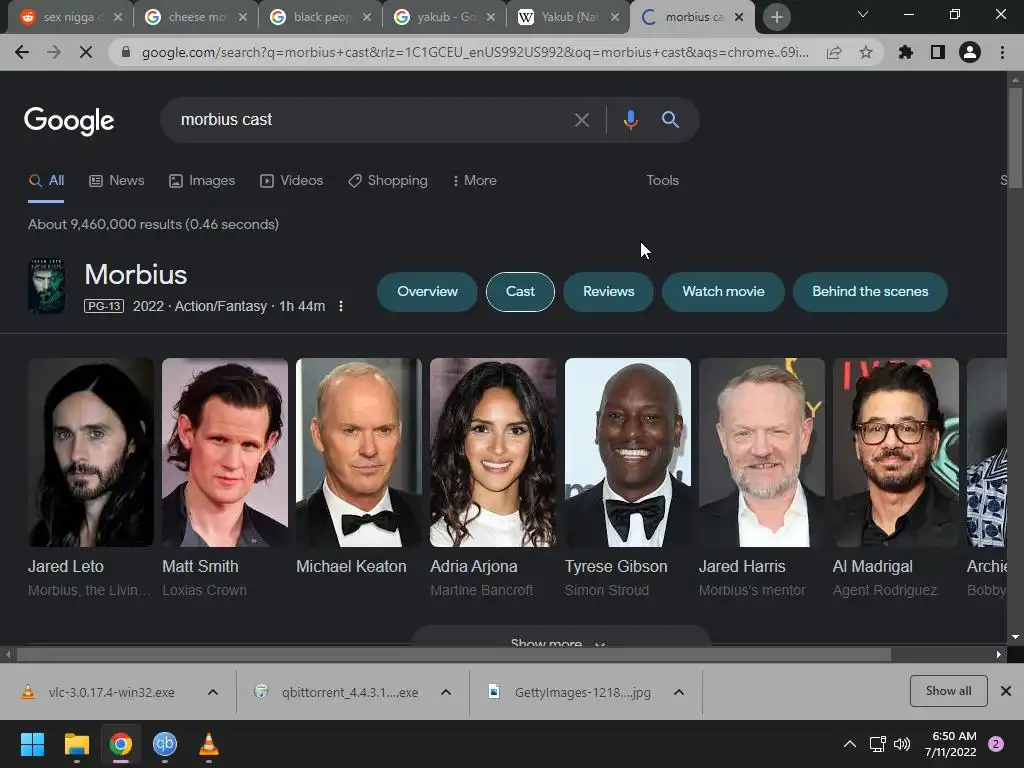Select the All results tab
Screen dimensions: 1024x768
(x=46, y=181)
